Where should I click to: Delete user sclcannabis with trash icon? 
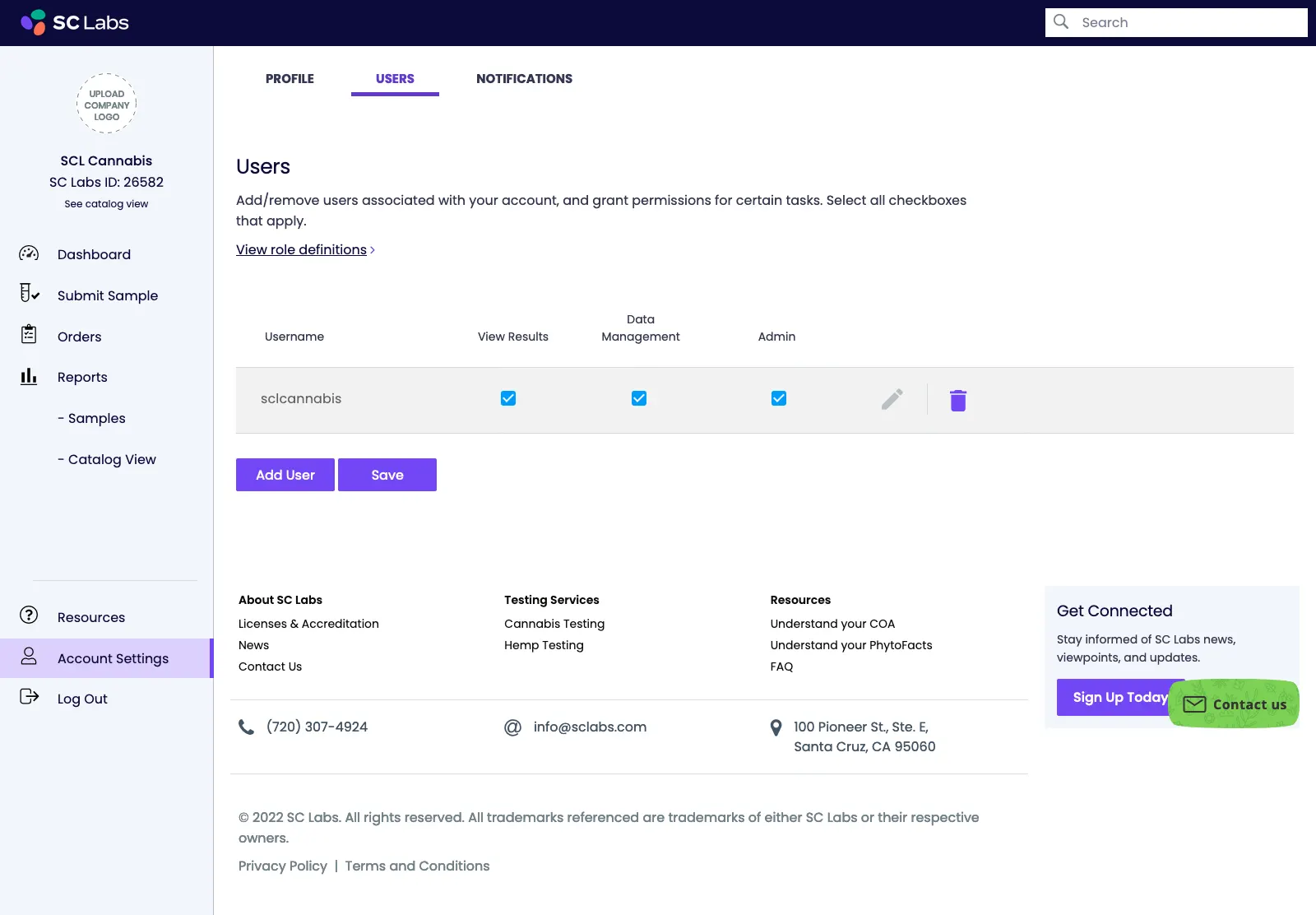[958, 400]
